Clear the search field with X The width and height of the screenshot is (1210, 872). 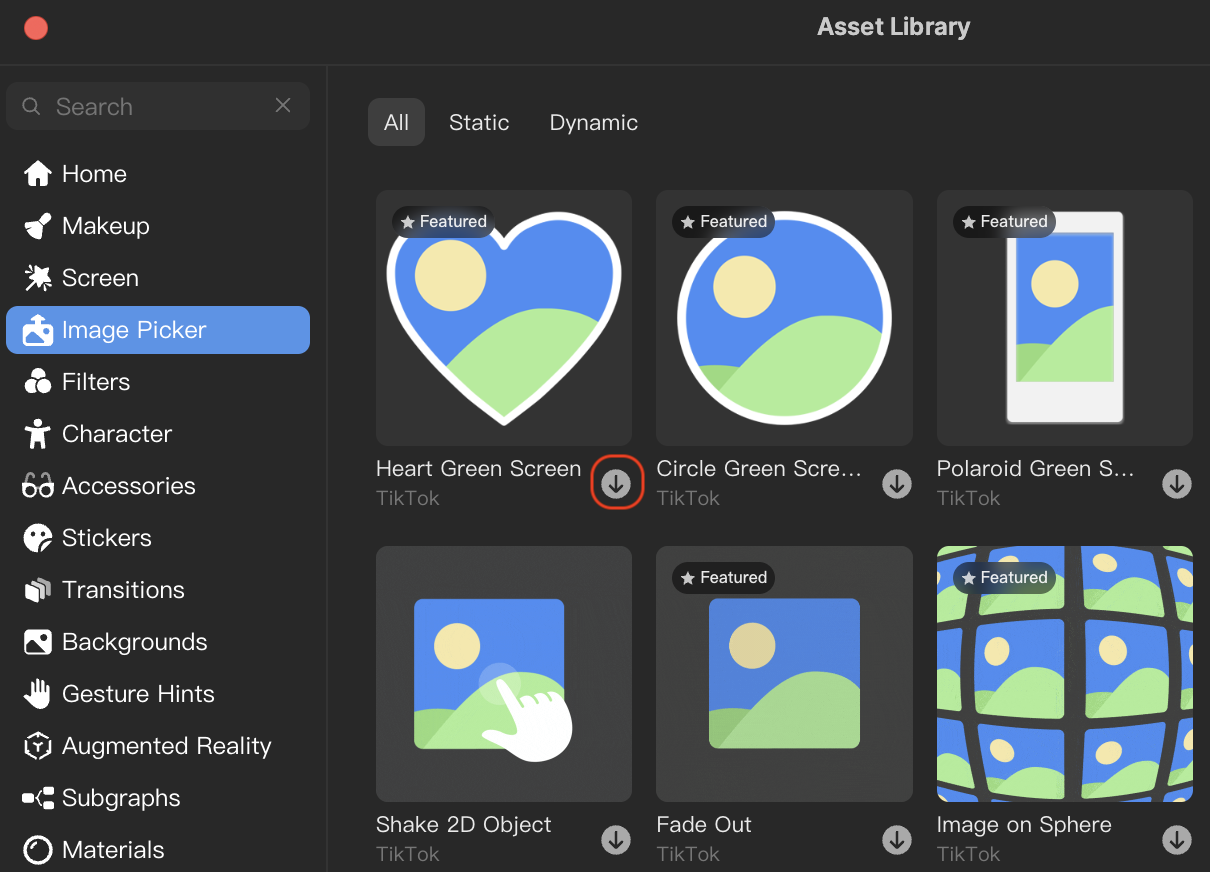283,105
